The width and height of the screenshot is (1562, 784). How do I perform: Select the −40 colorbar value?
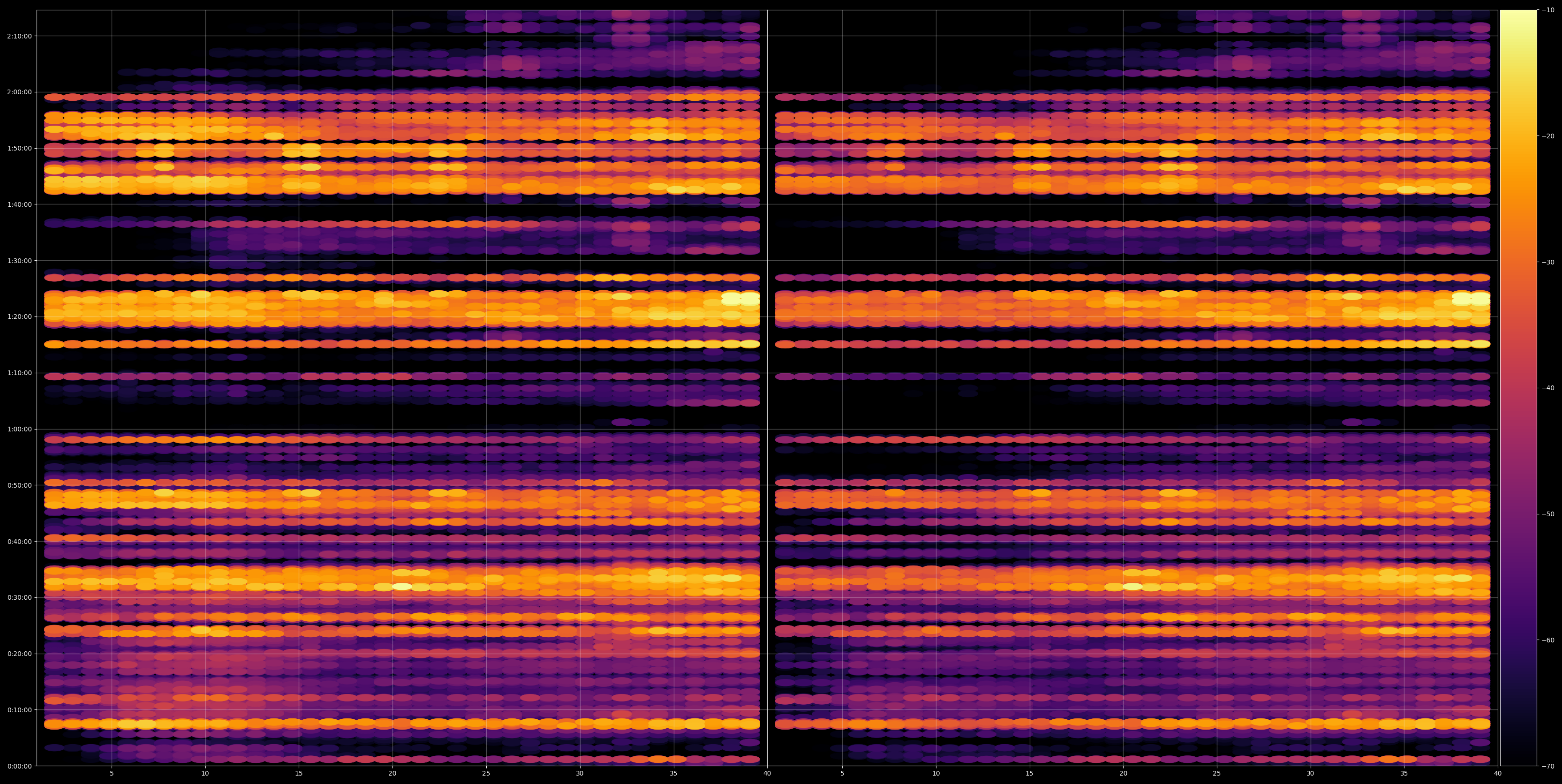coord(1548,388)
